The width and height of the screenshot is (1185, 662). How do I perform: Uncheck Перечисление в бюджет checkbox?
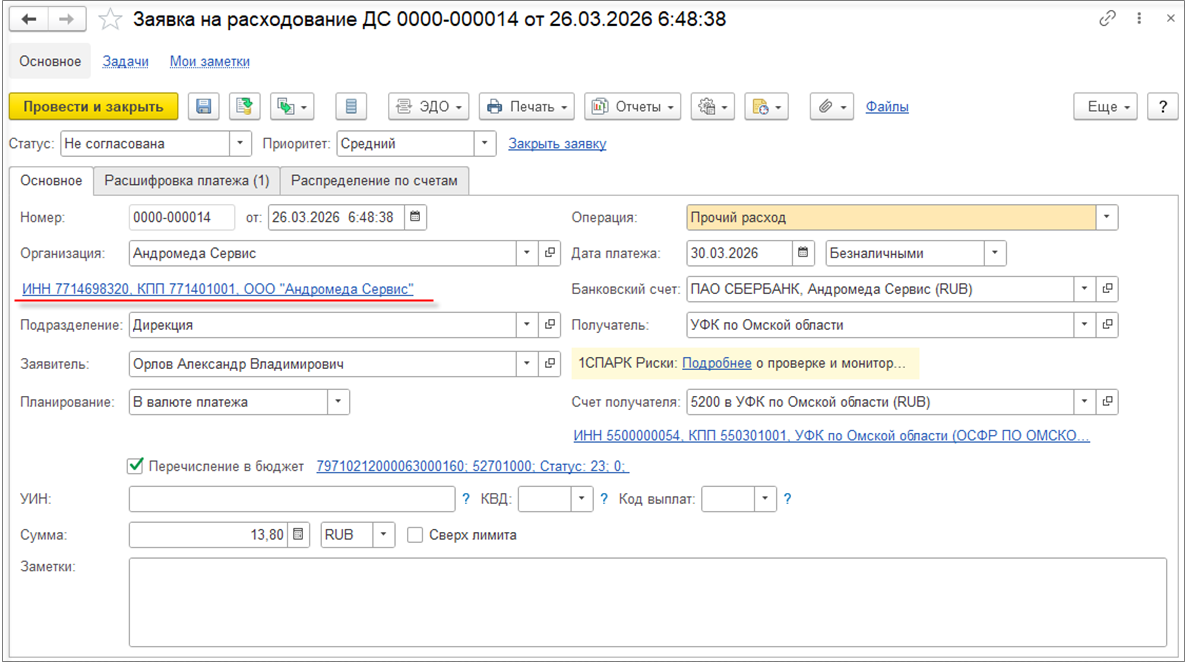click(136, 466)
